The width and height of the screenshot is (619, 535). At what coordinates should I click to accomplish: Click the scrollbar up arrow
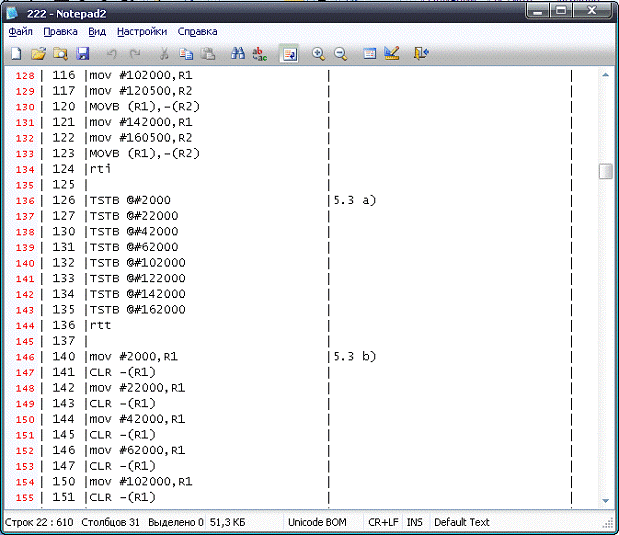[606, 75]
